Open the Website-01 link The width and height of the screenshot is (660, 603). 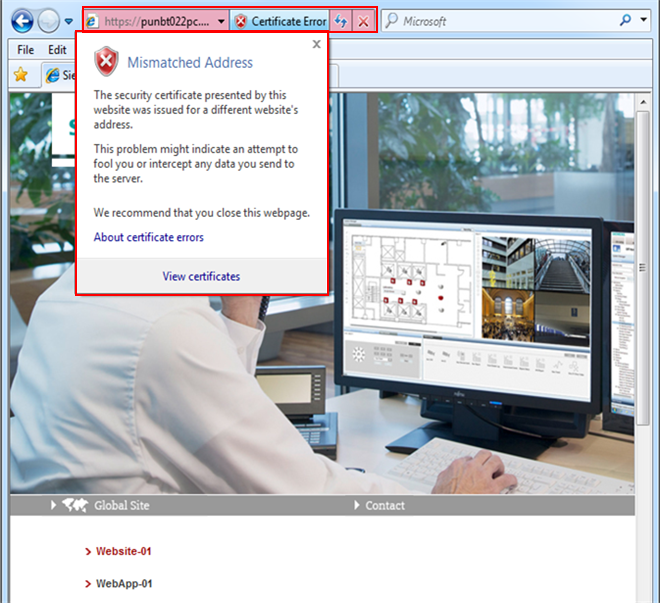(123, 551)
